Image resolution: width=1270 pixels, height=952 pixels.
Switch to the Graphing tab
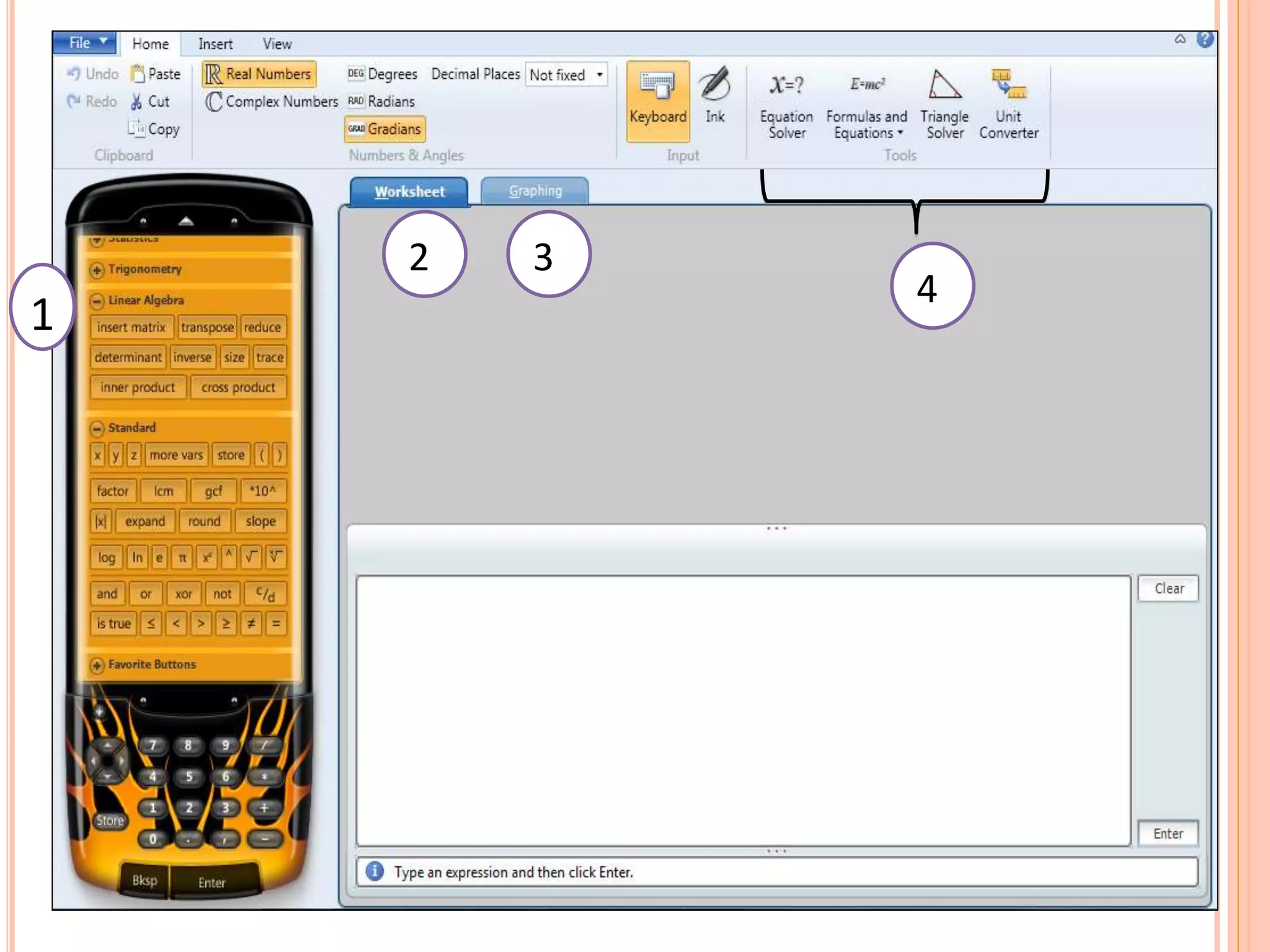[535, 191]
